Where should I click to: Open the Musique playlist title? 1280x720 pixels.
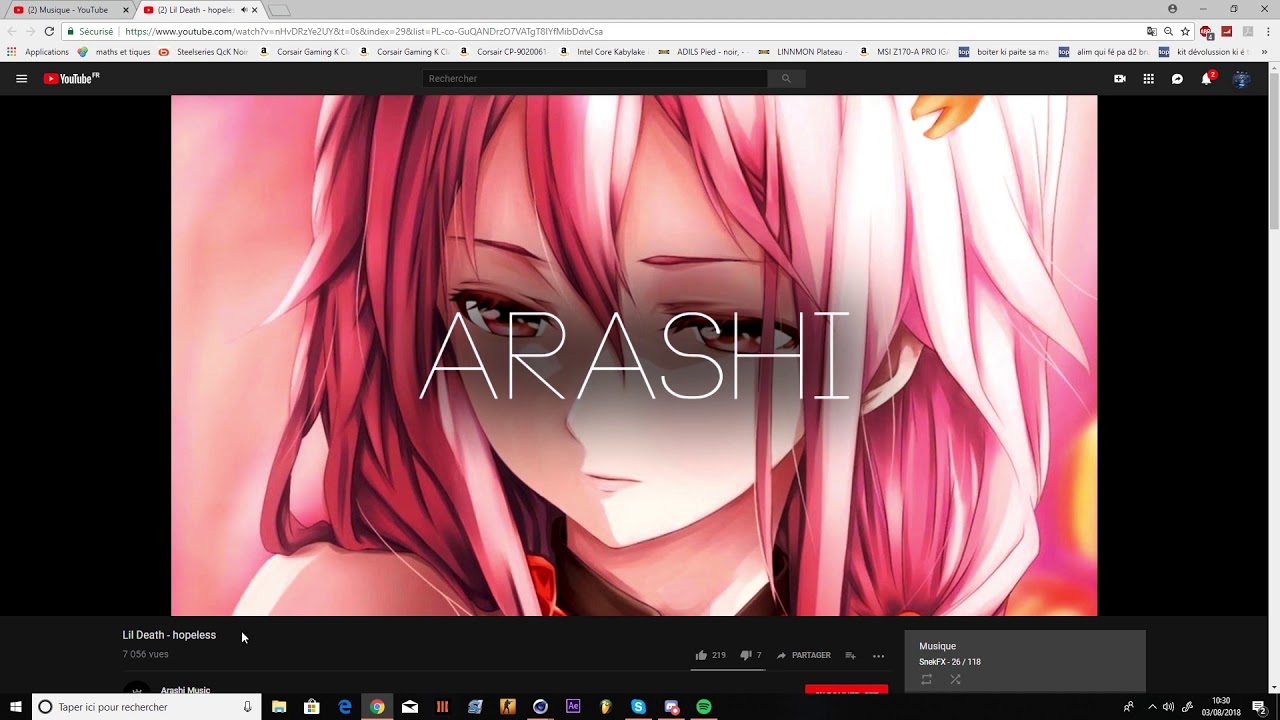click(x=937, y=646)
